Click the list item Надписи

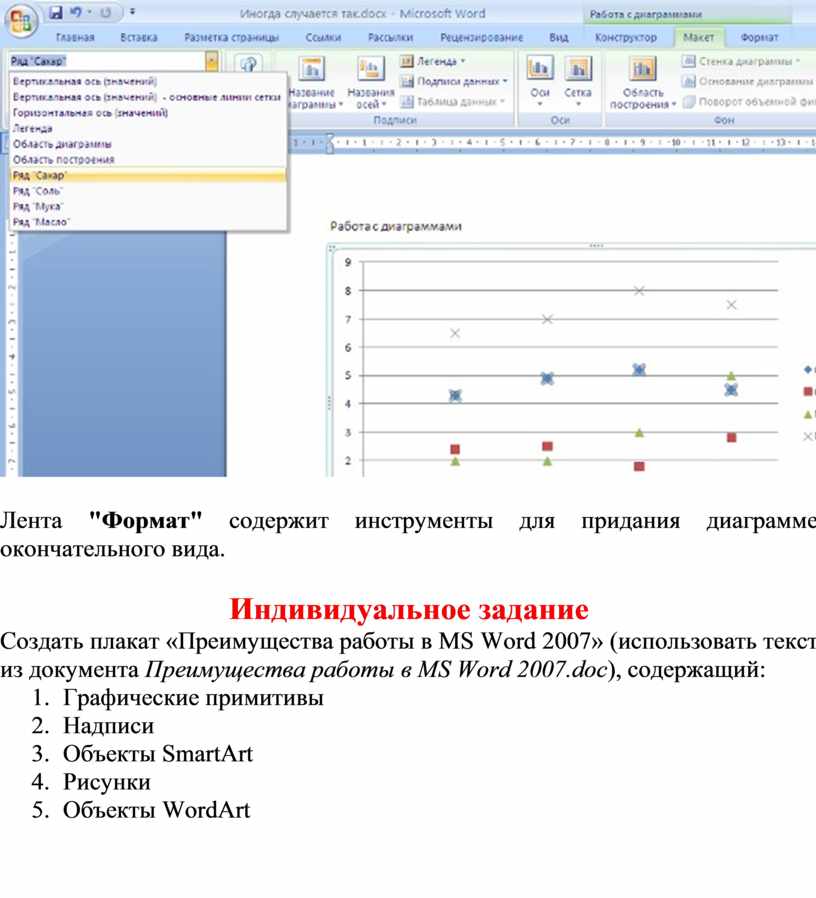(108, 726)
